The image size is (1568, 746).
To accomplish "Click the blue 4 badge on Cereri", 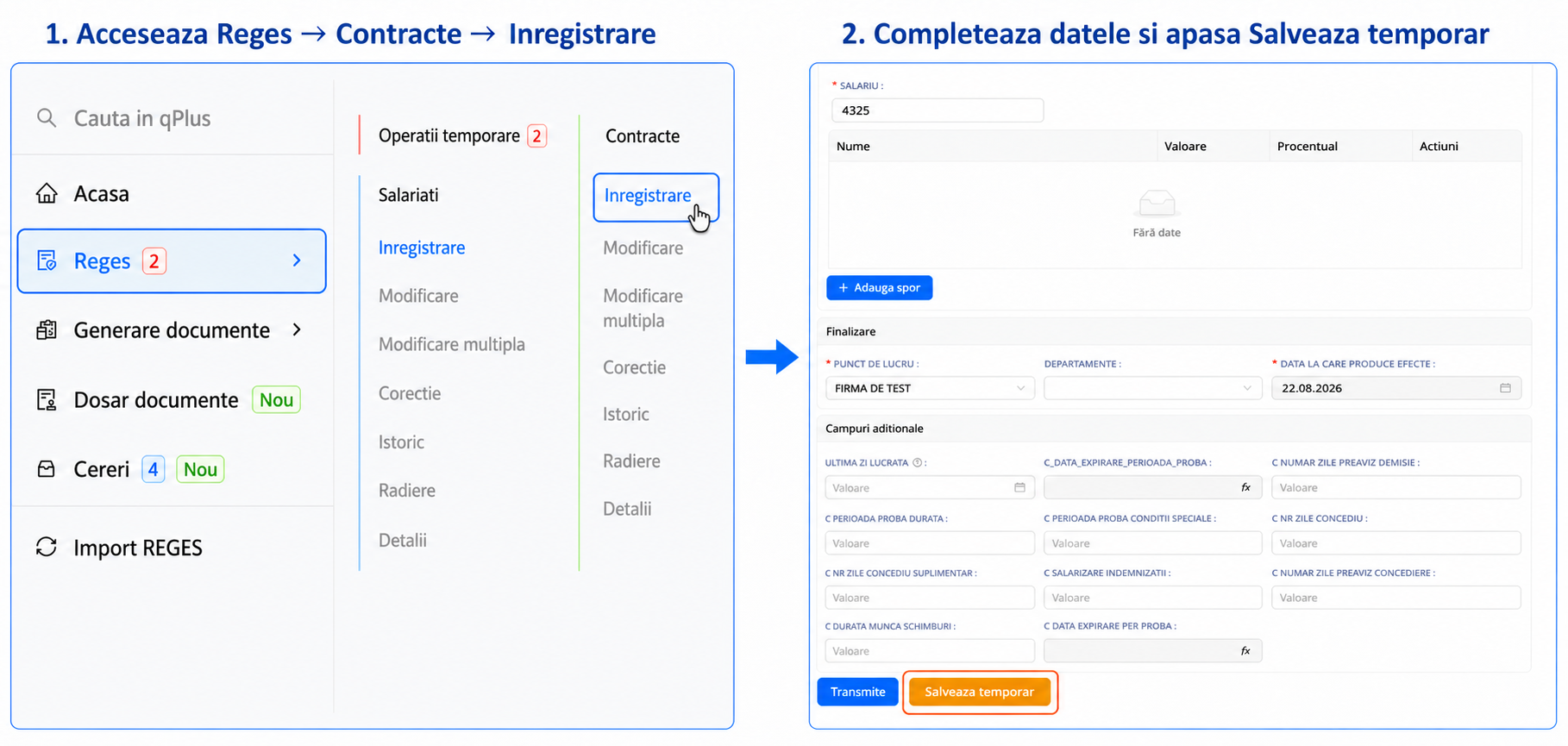I will click(154, 469).
